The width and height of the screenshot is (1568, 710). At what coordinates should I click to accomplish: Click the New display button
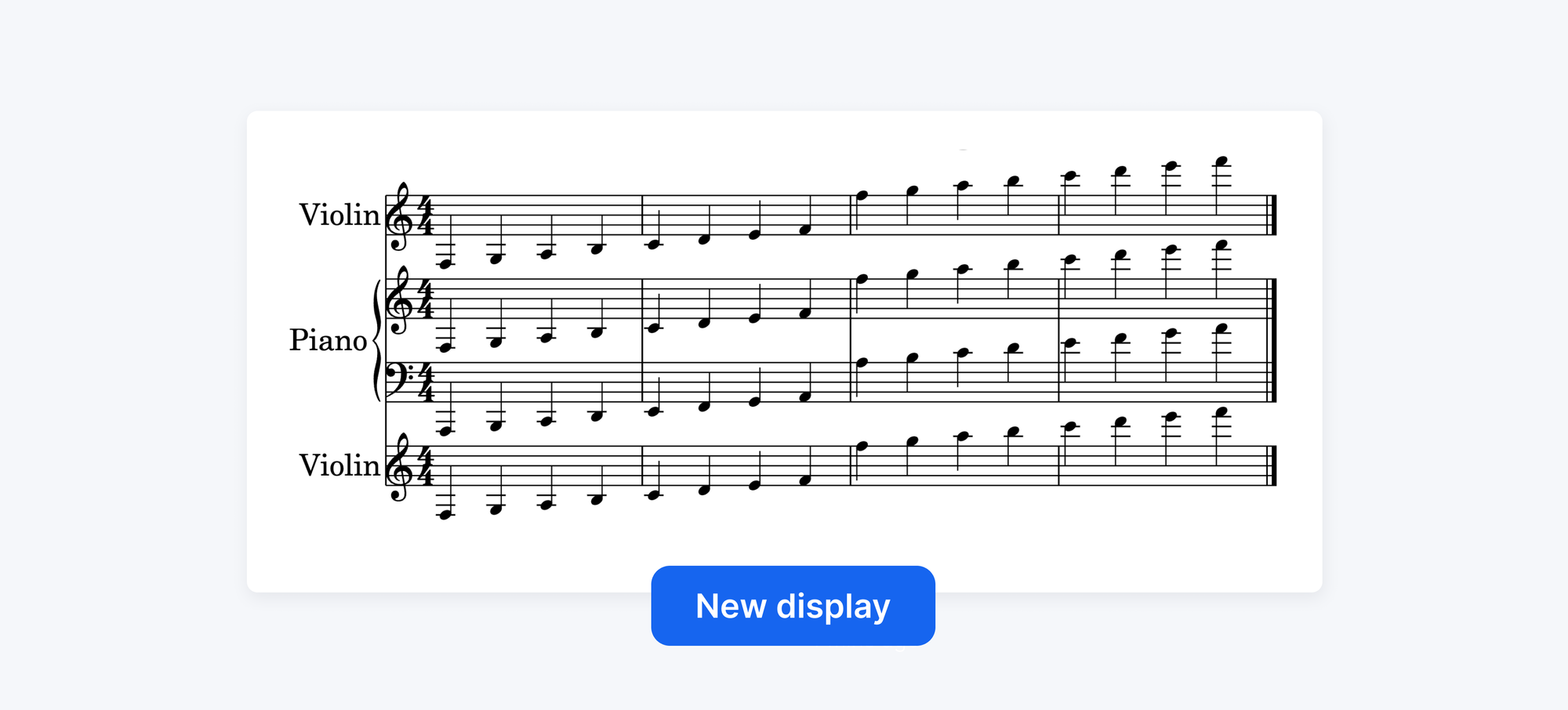pyautogui.click(x=793, y=606)
